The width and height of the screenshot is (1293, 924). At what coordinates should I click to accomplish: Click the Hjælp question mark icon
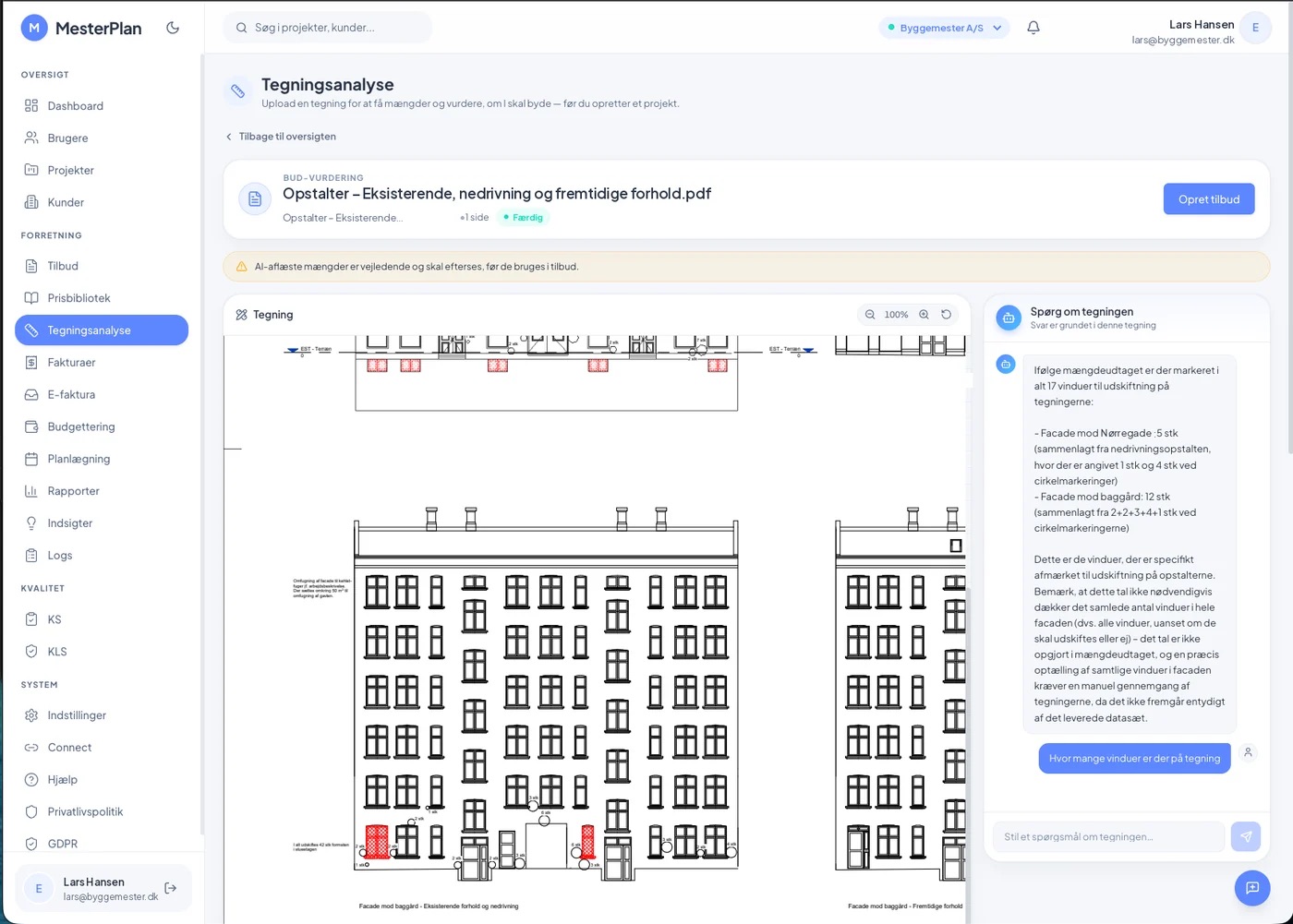pos(31,780)
